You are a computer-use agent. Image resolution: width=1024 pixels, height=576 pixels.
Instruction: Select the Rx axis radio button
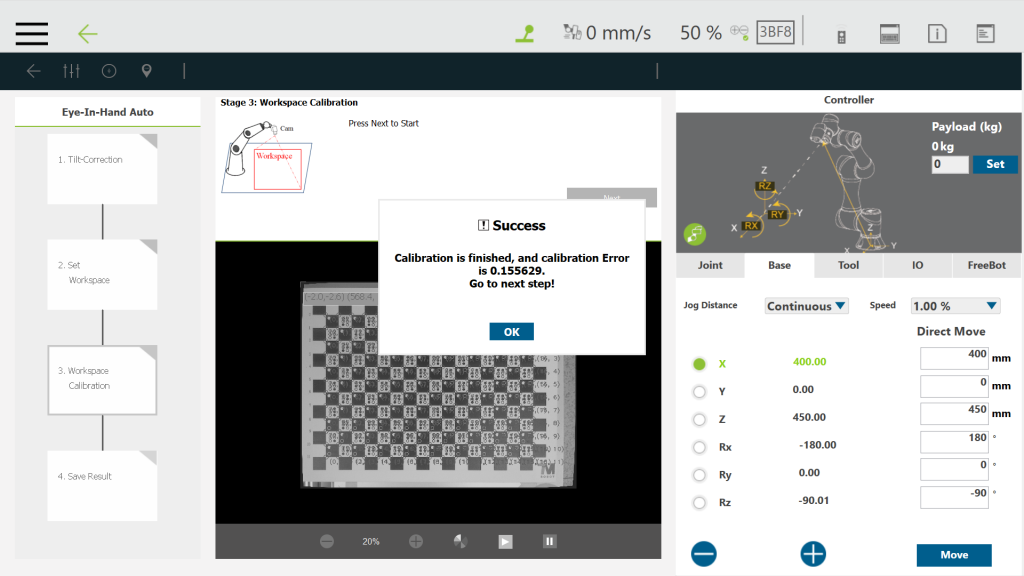click(699, 447)
